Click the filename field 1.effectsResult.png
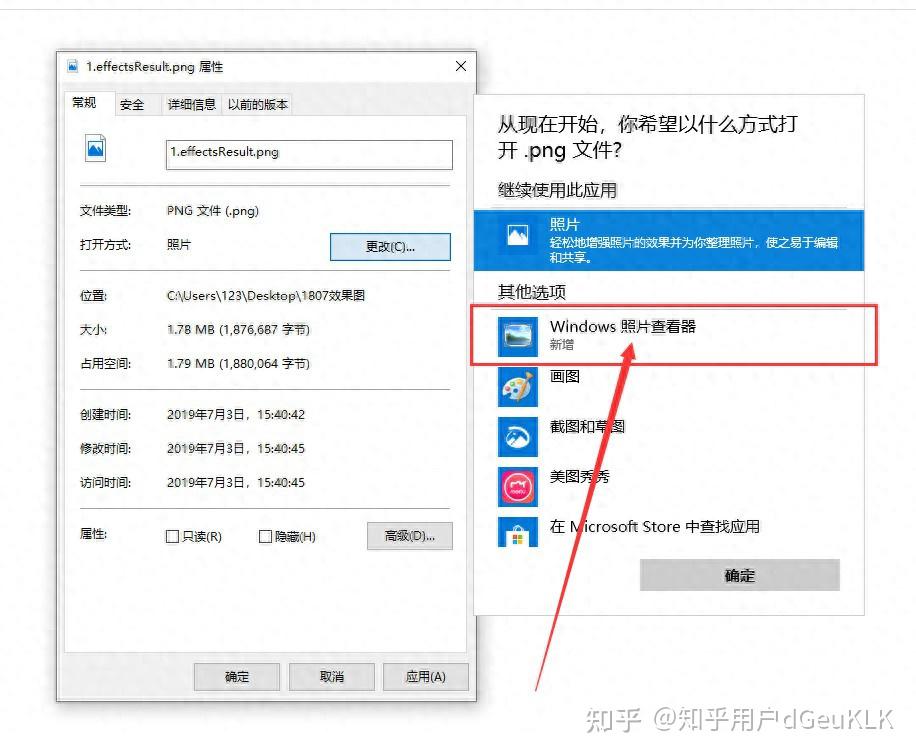The image size is (916, 756). tap(309, 155)
